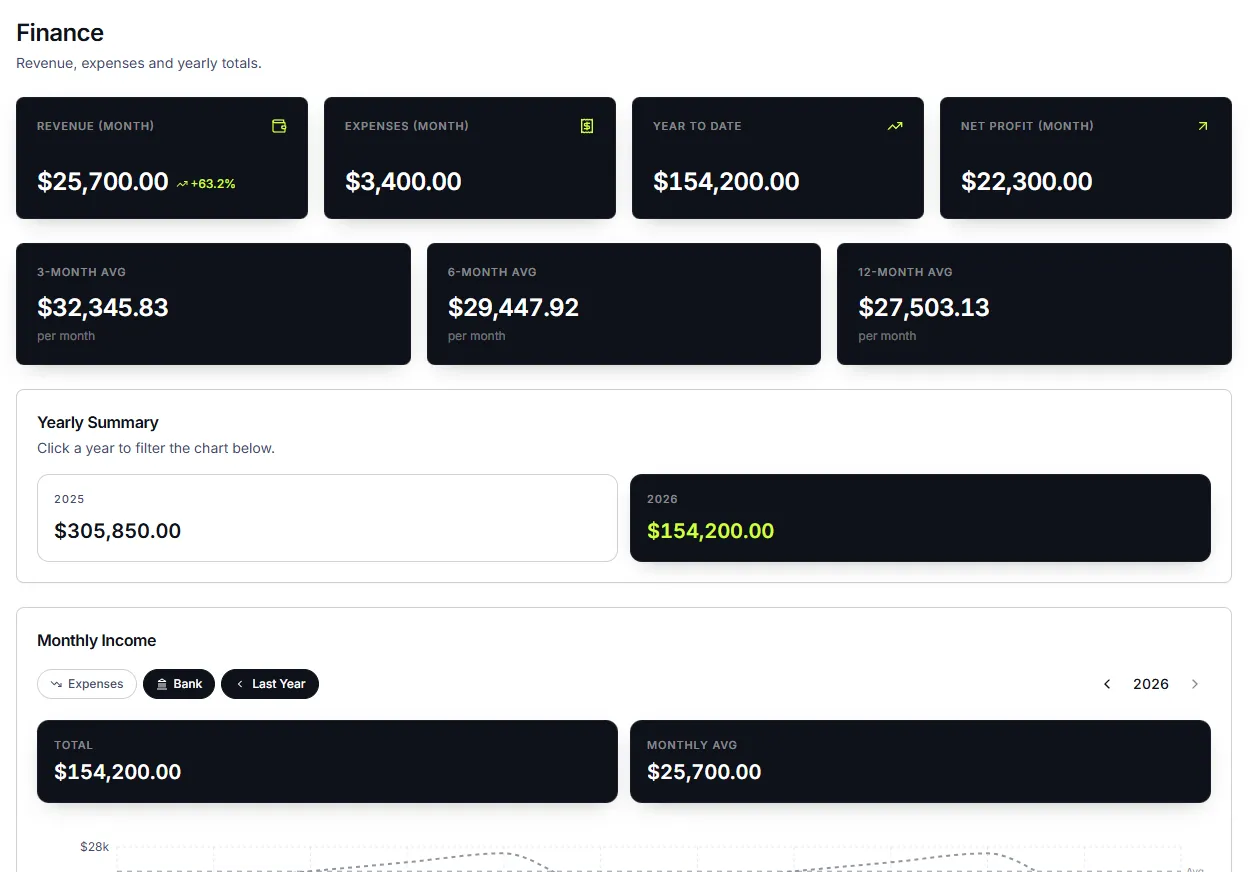Screen dimensions: 1257x872
Task: Click the arrow icon on Net Profit card
Action: click(1203, 126)
